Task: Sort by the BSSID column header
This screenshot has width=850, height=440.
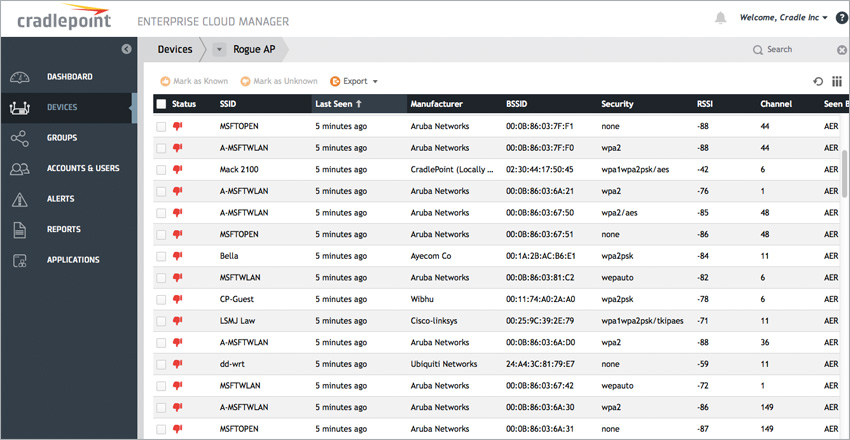Action: tap(516, 104)
